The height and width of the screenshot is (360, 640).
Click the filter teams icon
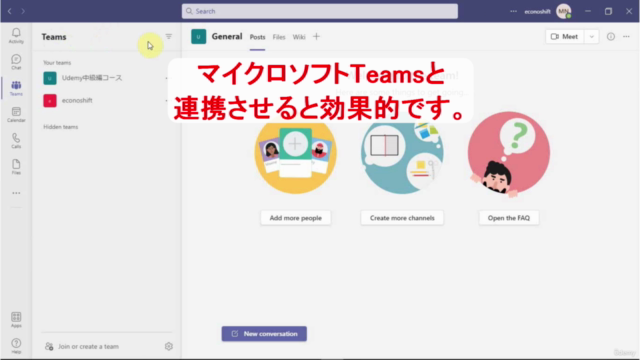(169, 37)
